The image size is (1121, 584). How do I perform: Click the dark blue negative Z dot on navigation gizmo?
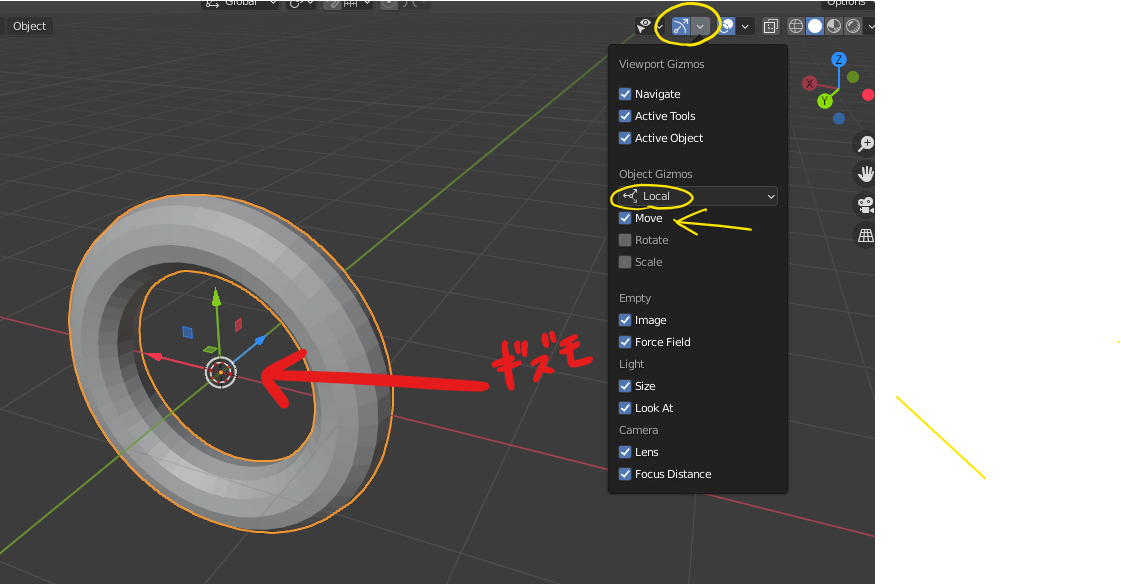tap(839, 119)
